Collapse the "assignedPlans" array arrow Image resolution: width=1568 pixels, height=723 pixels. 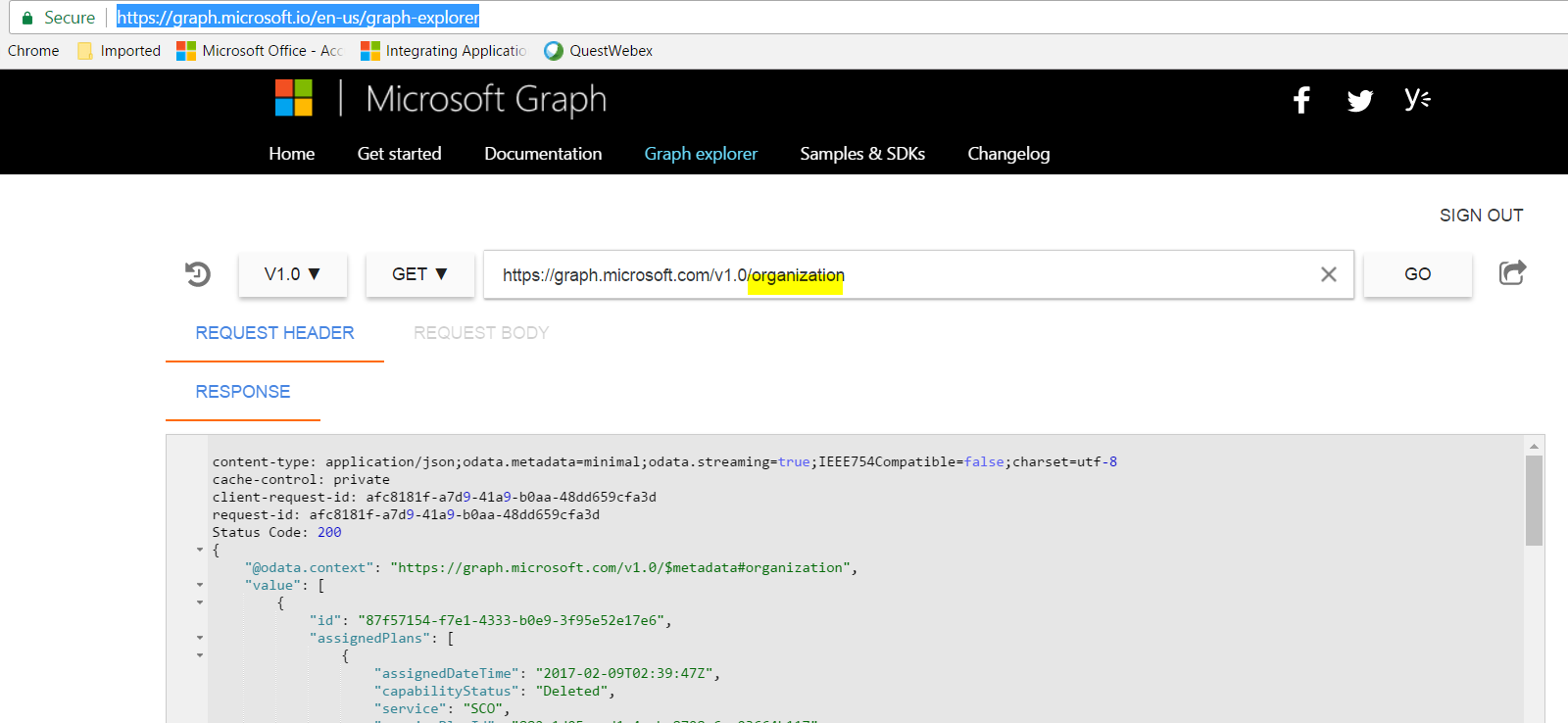[200, 639]
